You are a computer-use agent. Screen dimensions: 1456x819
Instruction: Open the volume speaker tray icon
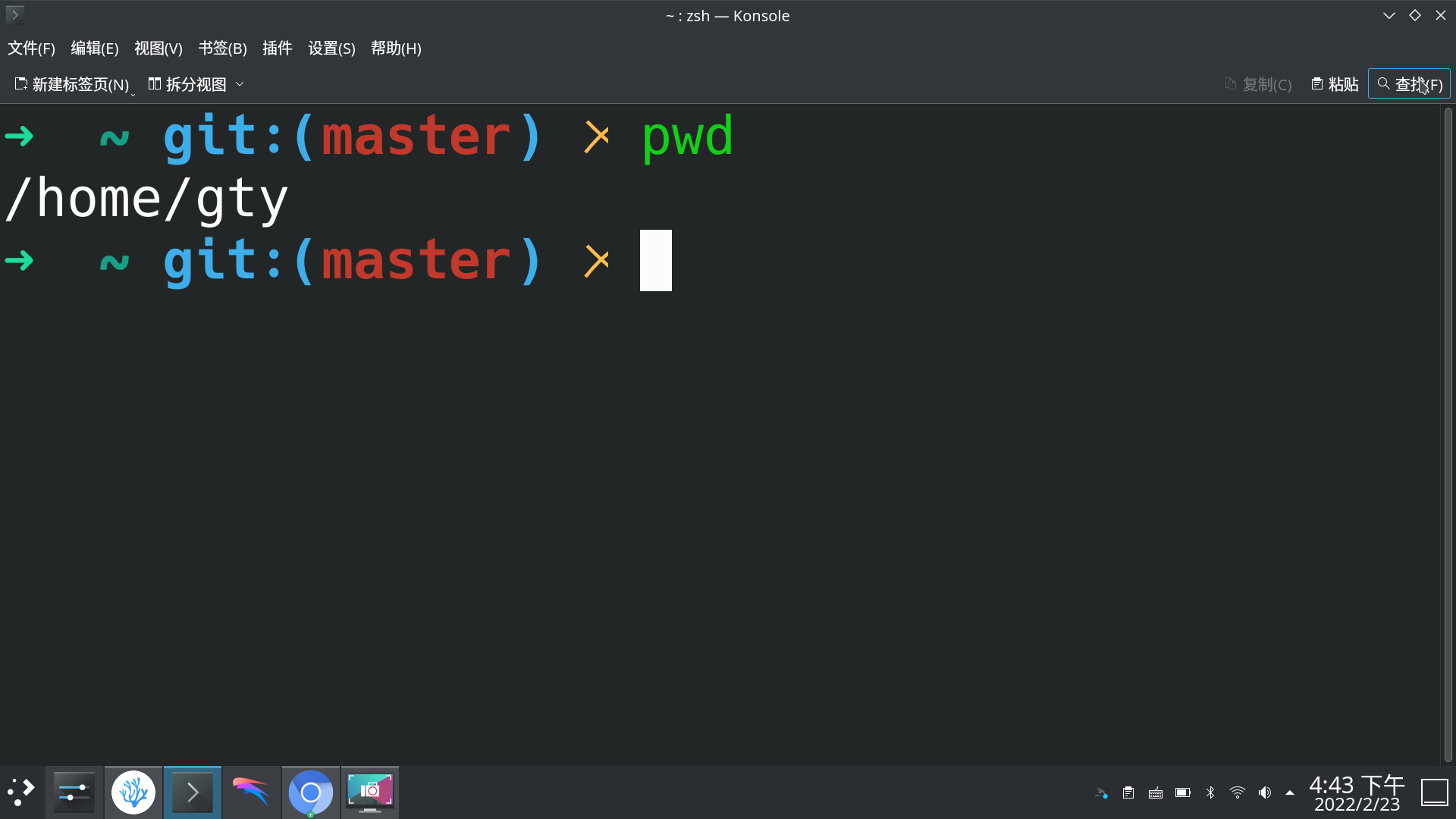pos(1265,793)
